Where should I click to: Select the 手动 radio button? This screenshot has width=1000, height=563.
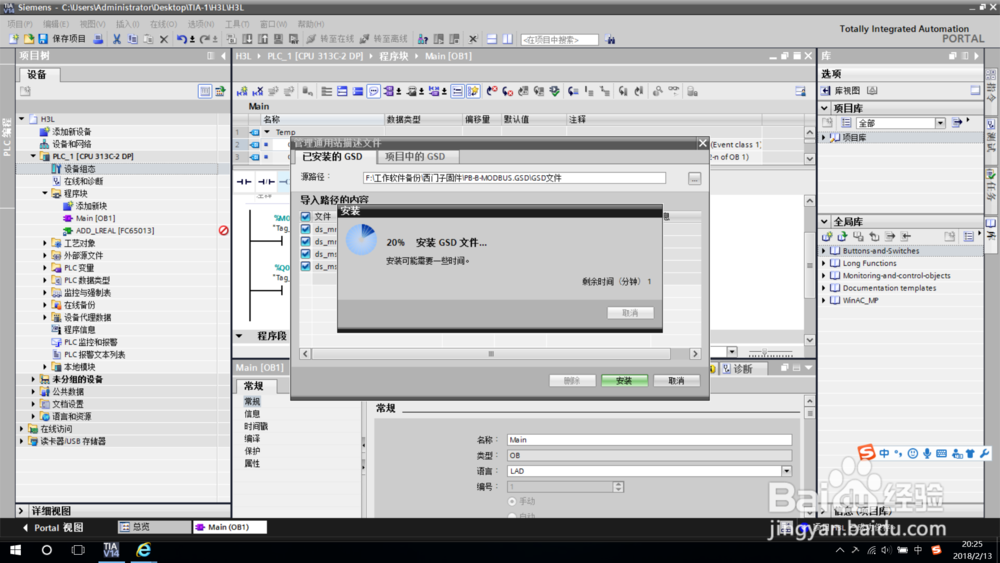[x=511, y=502]
